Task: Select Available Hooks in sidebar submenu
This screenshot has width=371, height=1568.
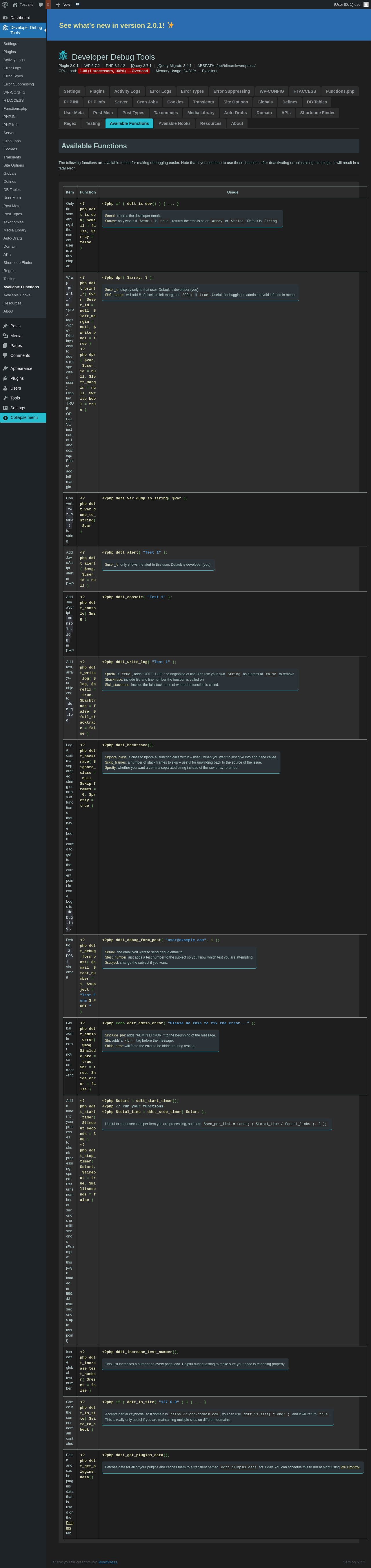Action: tap(17, 295)
